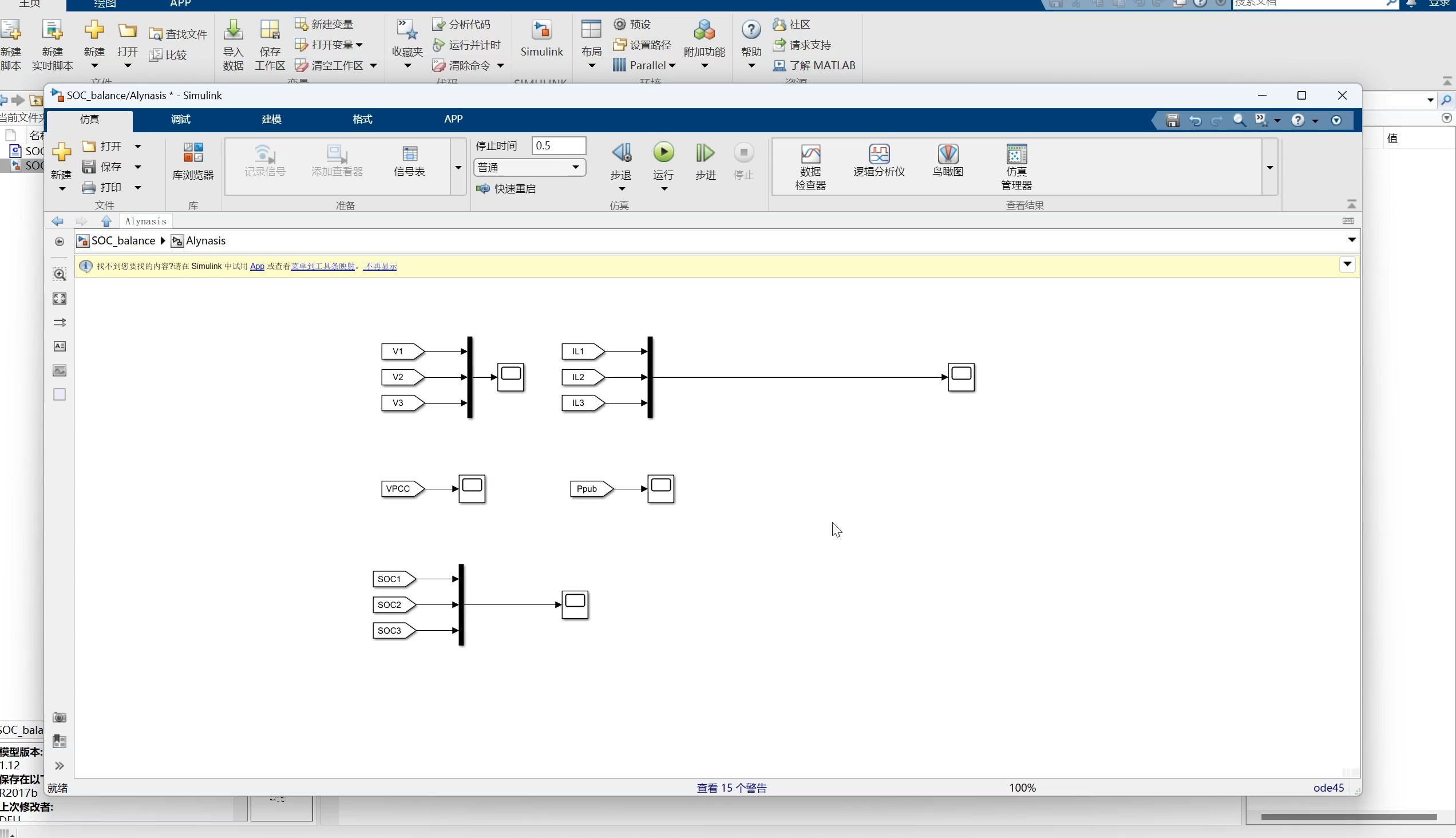This screenshot has width=1456, height=838.
Task: Open the 仿真管理器 (Simulation Manager)
Action: click(x=1016, y=164)
